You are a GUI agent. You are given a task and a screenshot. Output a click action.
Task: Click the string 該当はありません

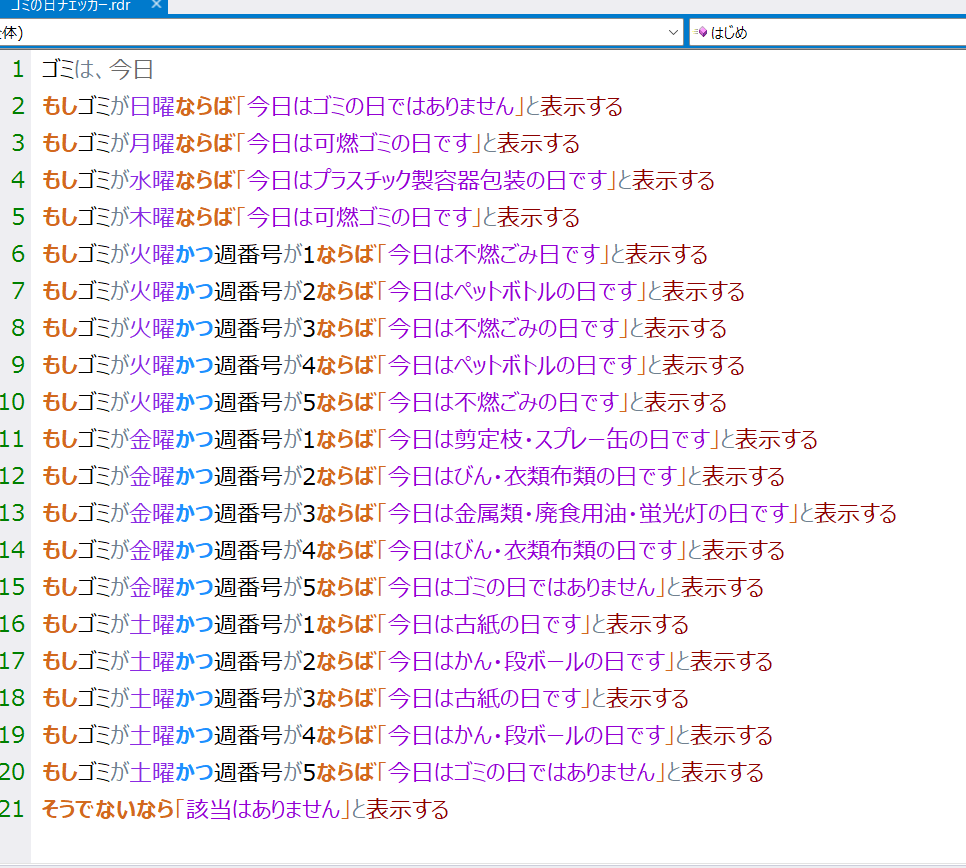click(x=263, y=809)
